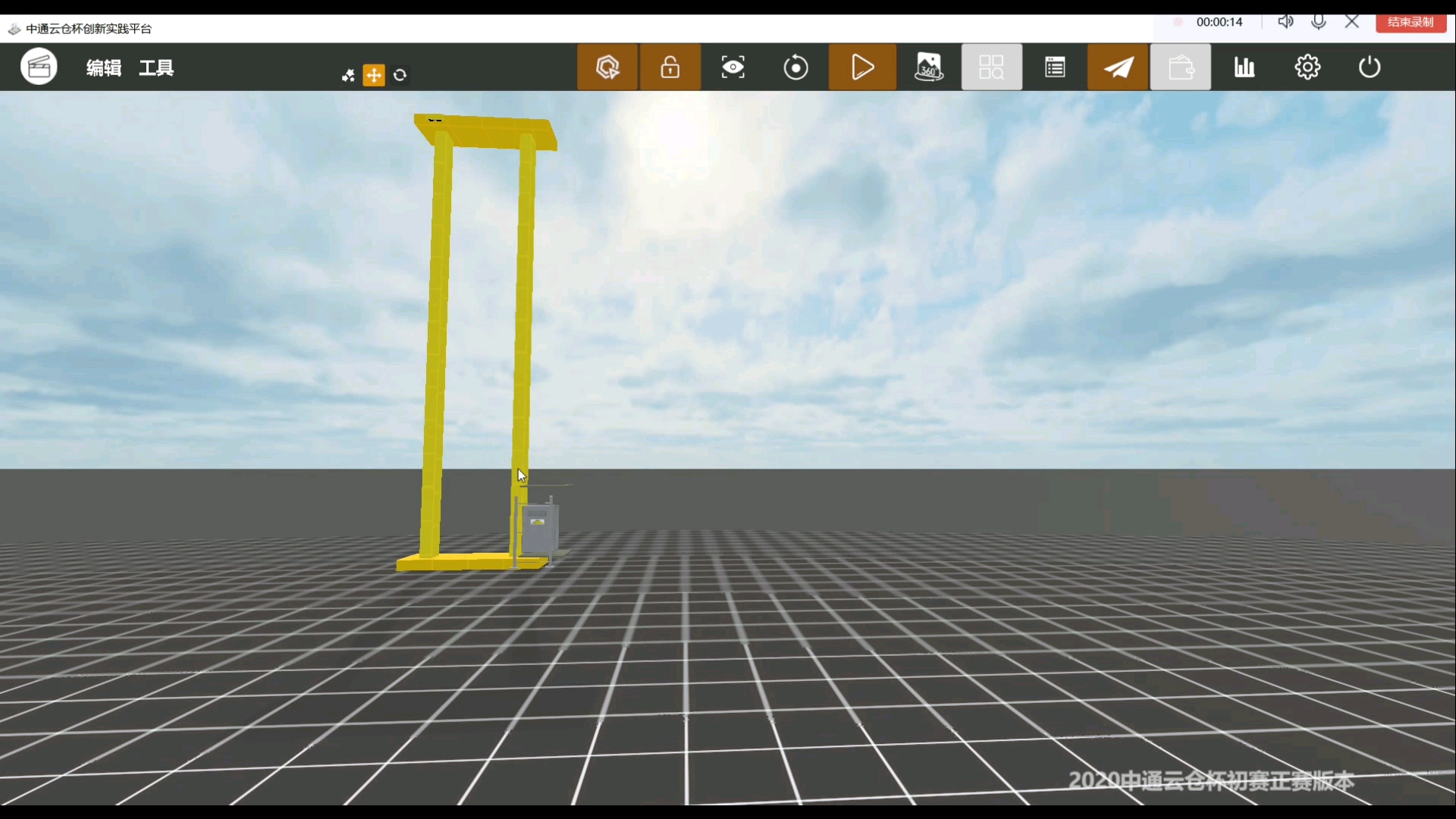Open the grid search library panel
The height and width of the screenshot is (819, 1456).
[x=991, y=67]
